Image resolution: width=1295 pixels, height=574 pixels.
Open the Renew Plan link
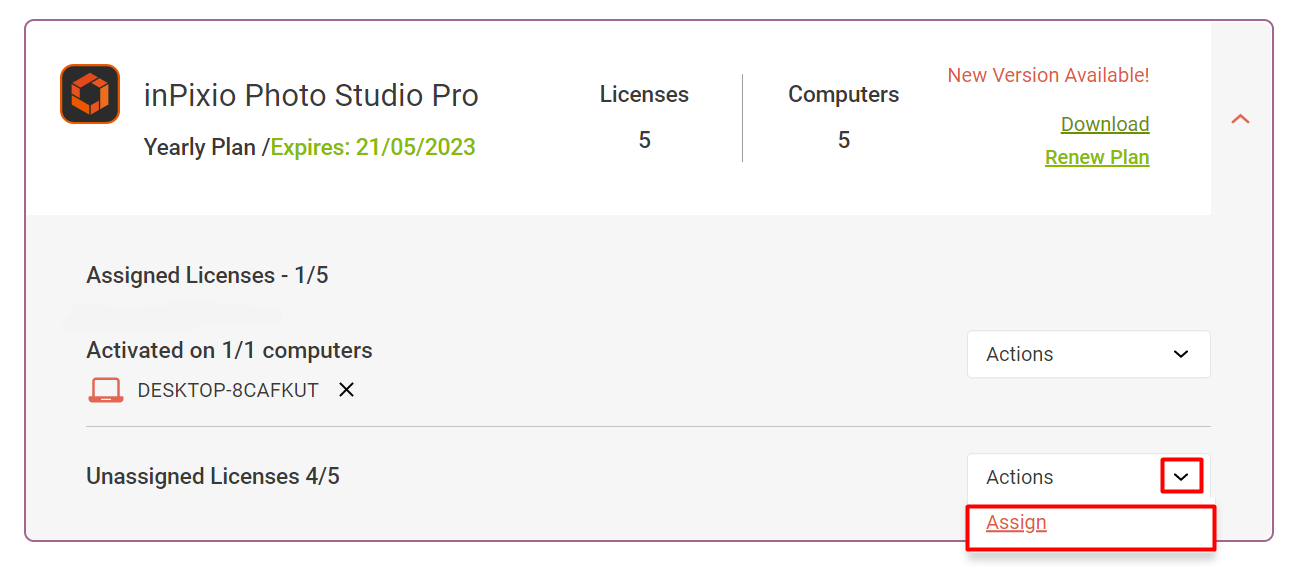tap(1097, 157)
